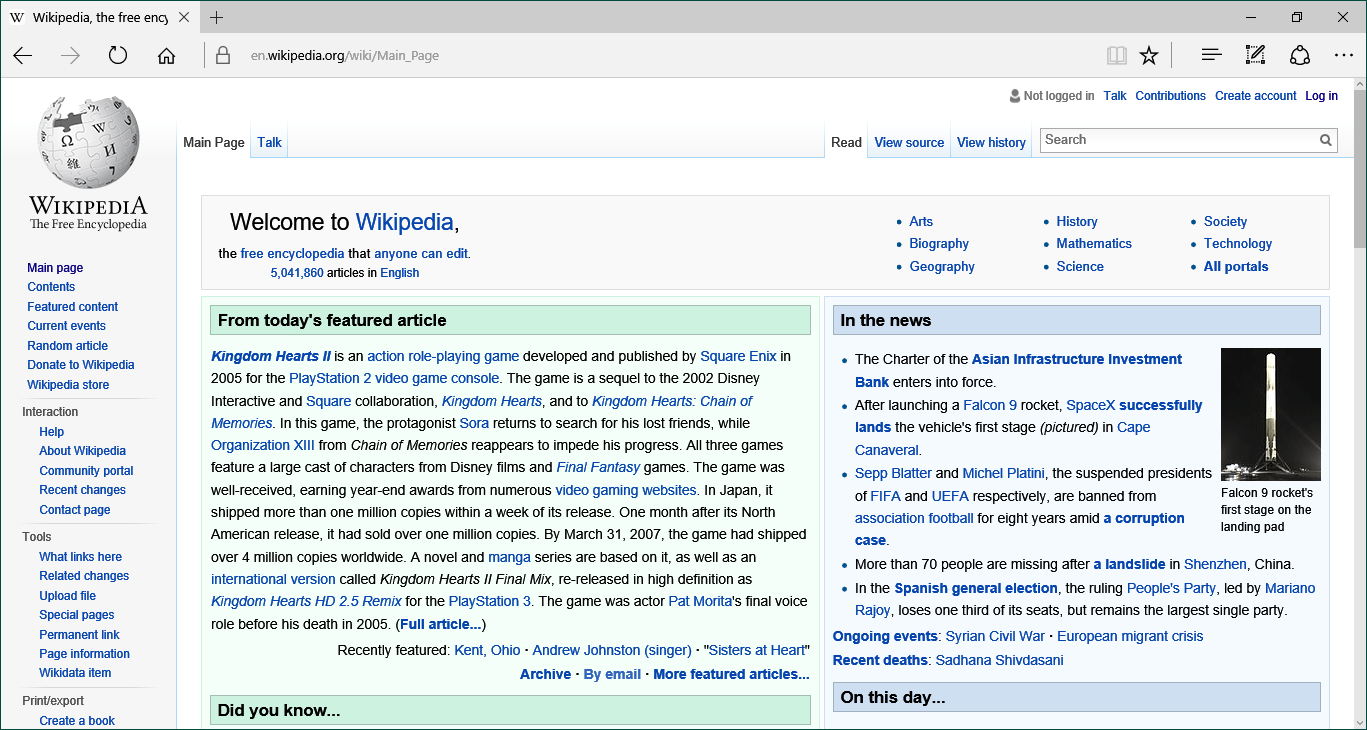The height and width of the screenshot is (730, 1367).
Task: Open Current events in the sidebar
Action: tap(66, 326)
